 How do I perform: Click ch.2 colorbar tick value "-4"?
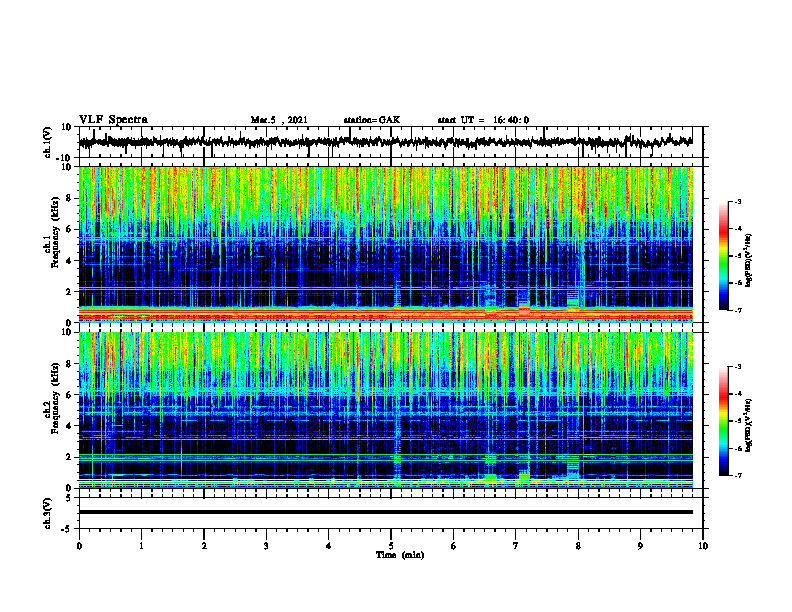click(738, 394)
